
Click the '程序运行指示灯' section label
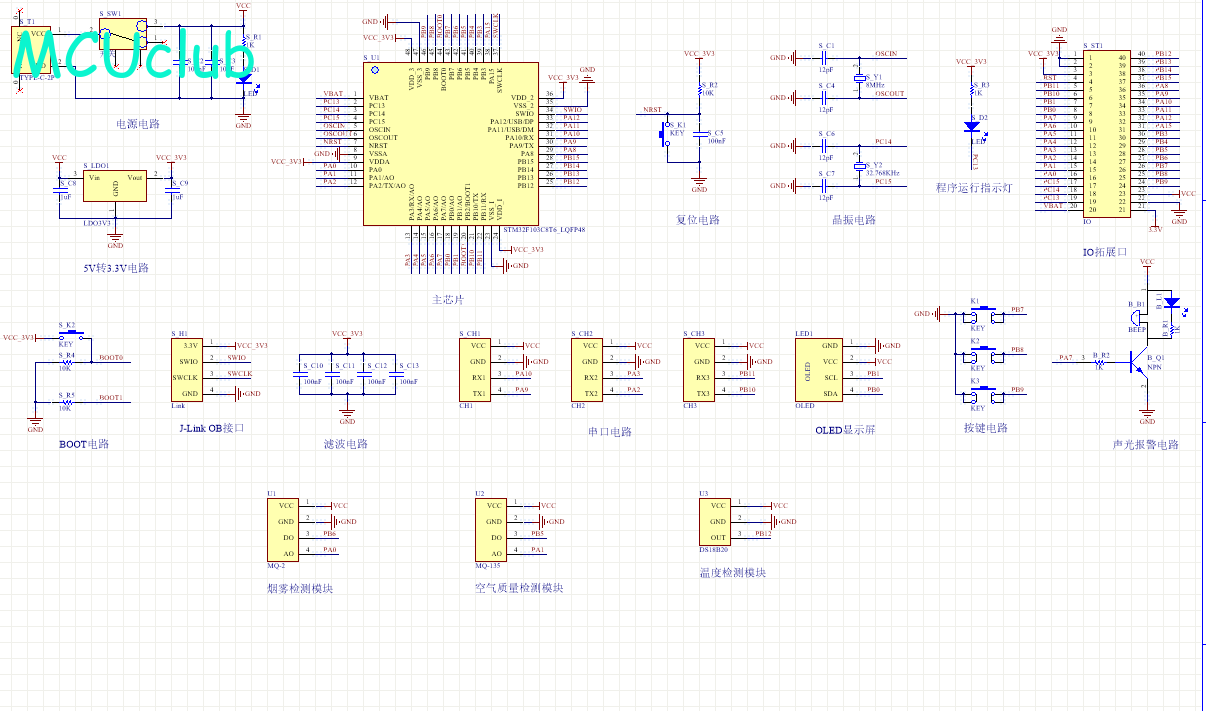(974, 187)
